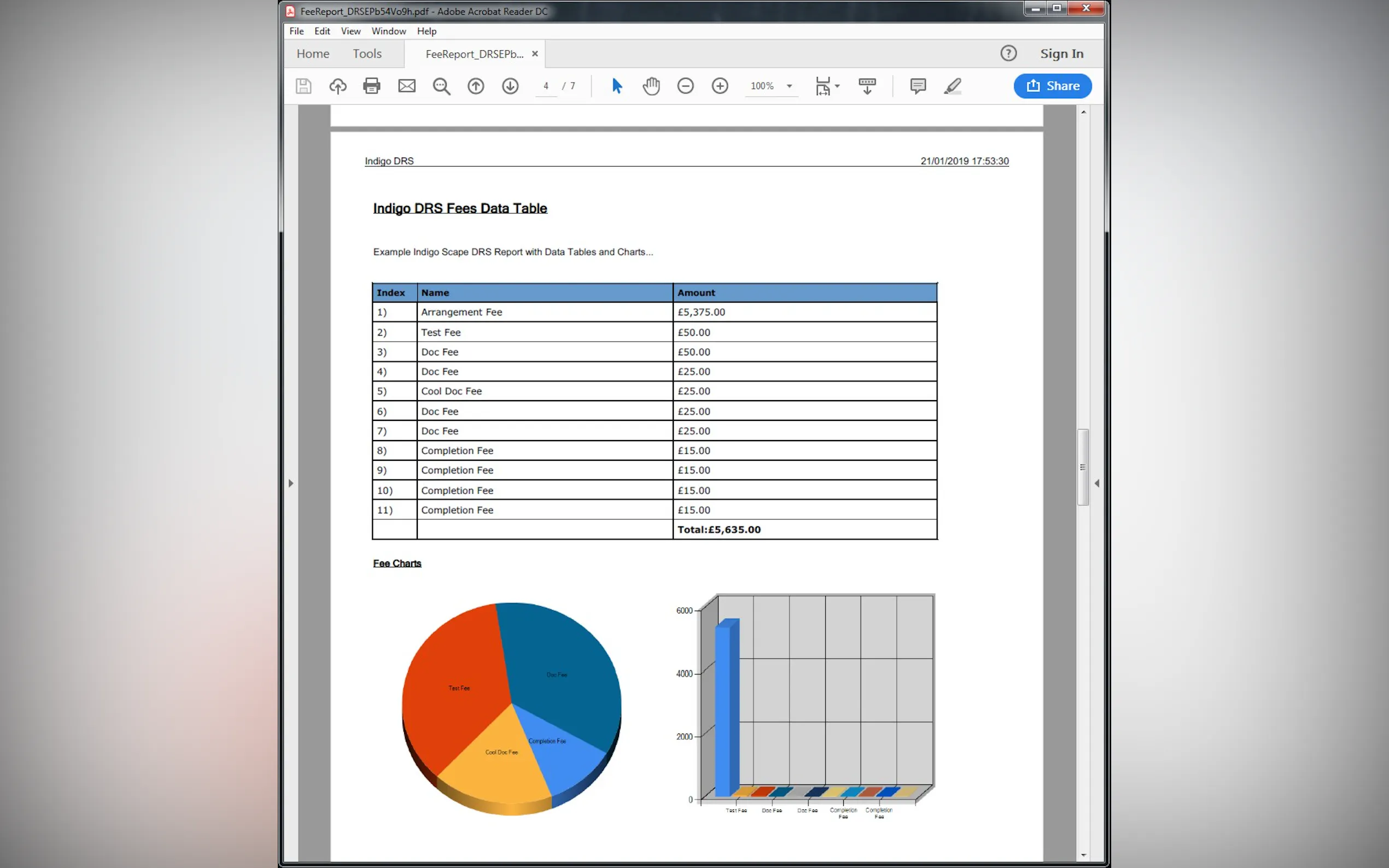Zoom in with plus icon
1389x868 pixels.
point(720,86)
